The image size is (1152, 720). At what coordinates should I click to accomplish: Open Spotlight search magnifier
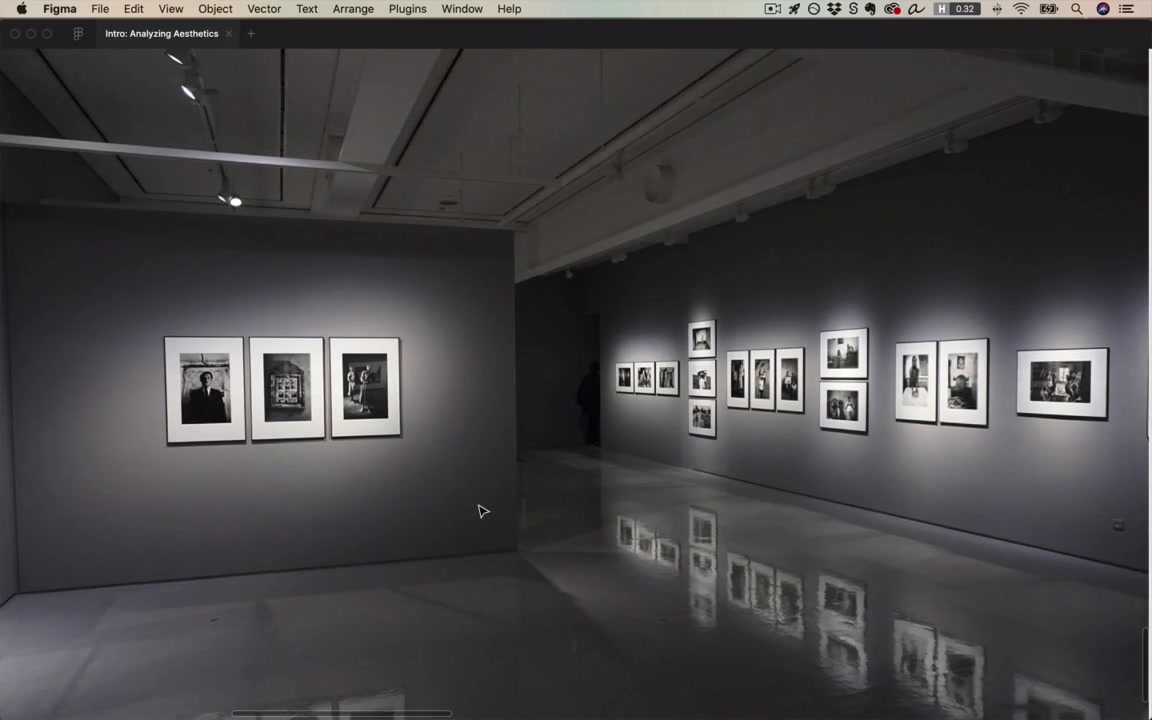pyautogui.click(x=1076, y=9)
